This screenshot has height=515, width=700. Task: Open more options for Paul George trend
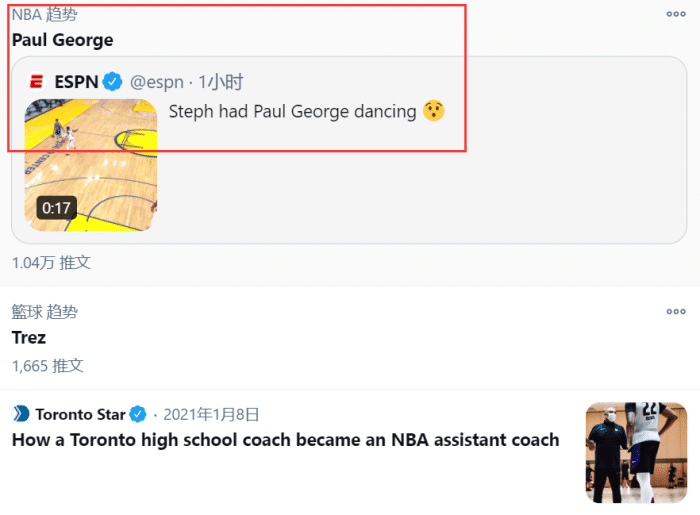pos(676,14)
